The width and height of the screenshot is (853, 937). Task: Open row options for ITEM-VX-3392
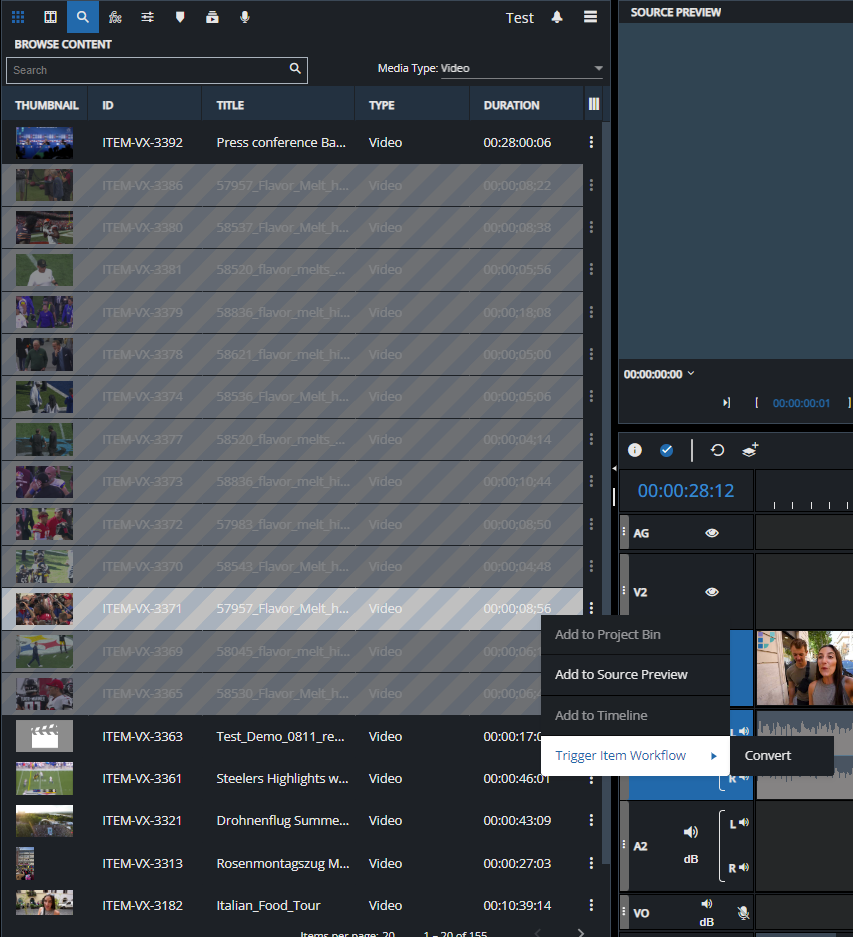pyautogui.click(x=591, y=142)
